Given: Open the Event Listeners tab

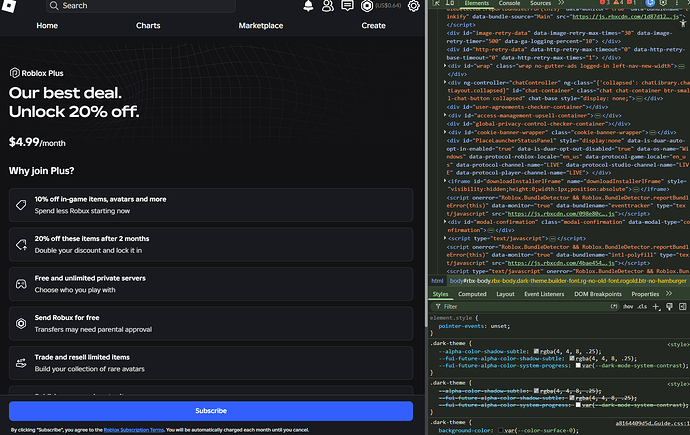Looking at the screenshot, I should click(x=544, y=294).
